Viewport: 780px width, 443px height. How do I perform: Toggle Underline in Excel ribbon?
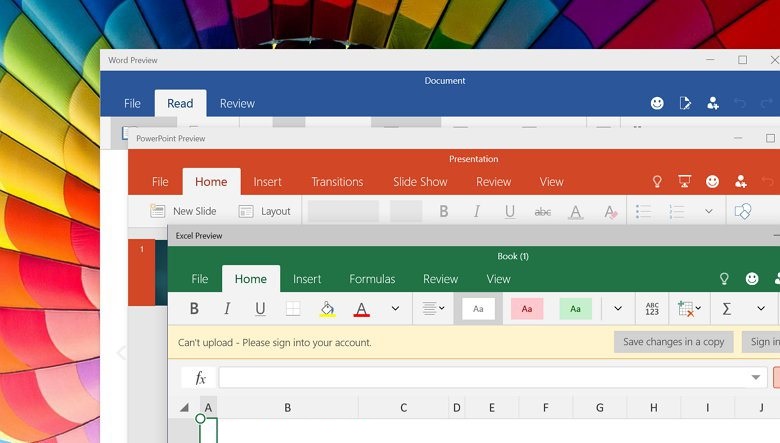point(260,309)
